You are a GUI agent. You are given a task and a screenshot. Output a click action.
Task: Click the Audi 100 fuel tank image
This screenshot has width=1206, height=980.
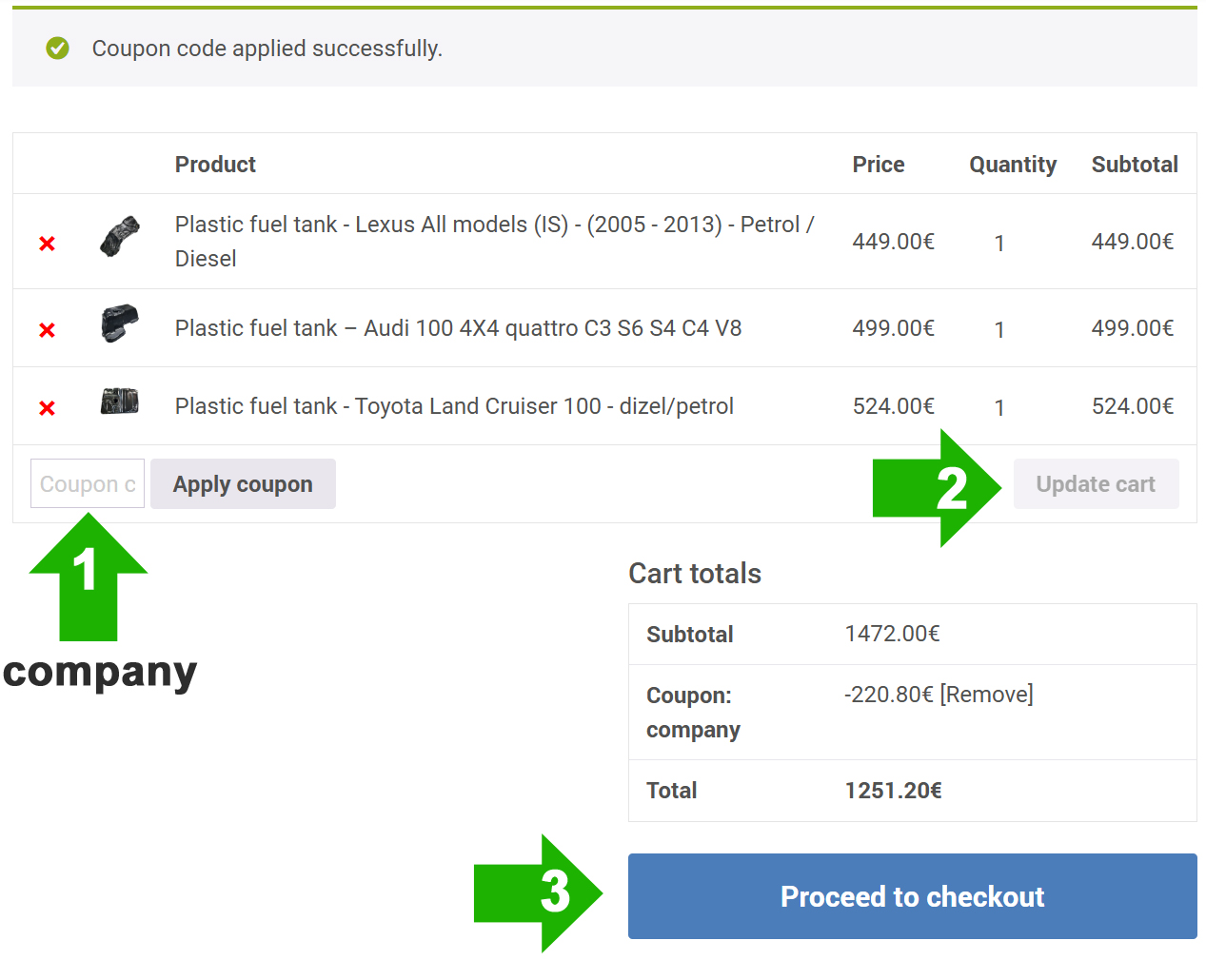click(120, 323)
